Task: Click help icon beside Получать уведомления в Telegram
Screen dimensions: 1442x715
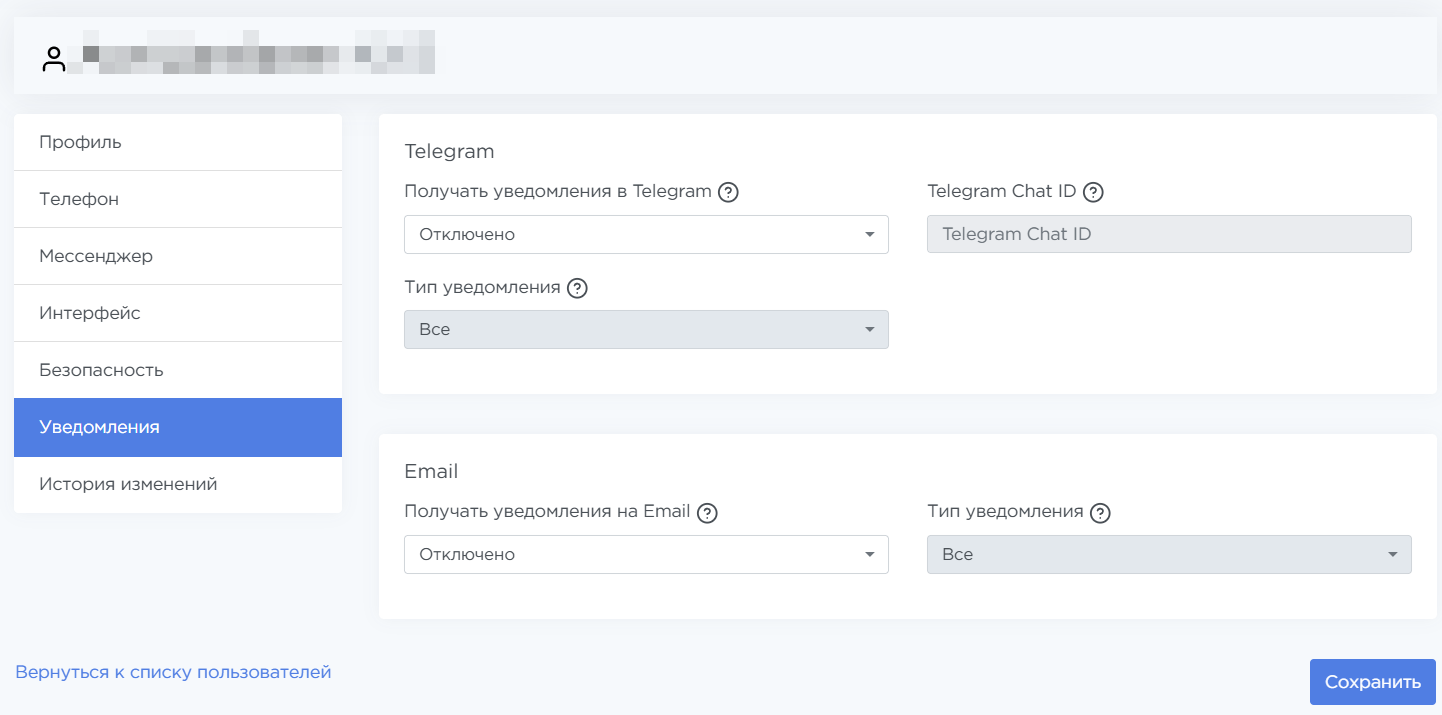Action: pos(729,192)
